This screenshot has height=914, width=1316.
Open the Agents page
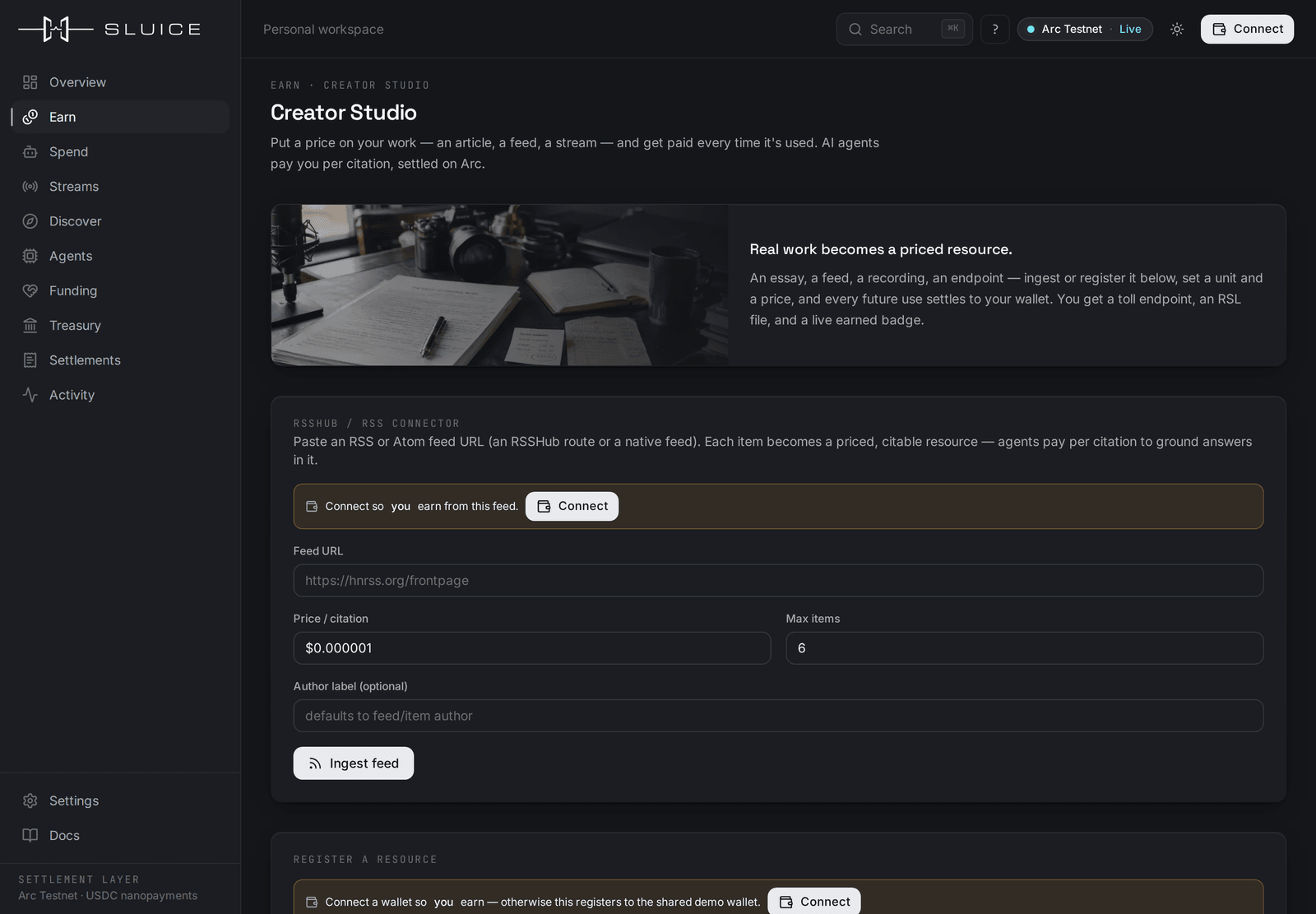point(120,256)
